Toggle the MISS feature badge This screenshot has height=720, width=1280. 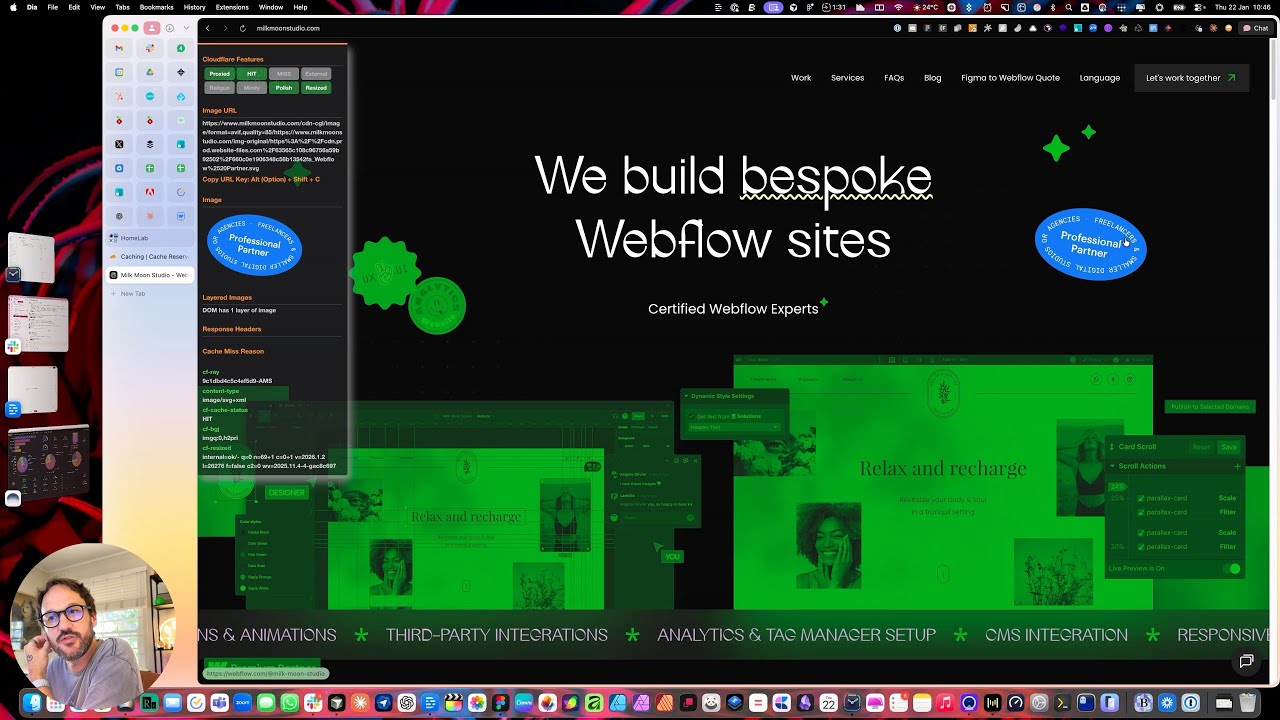pyautogui.click(x=284, y=74)
